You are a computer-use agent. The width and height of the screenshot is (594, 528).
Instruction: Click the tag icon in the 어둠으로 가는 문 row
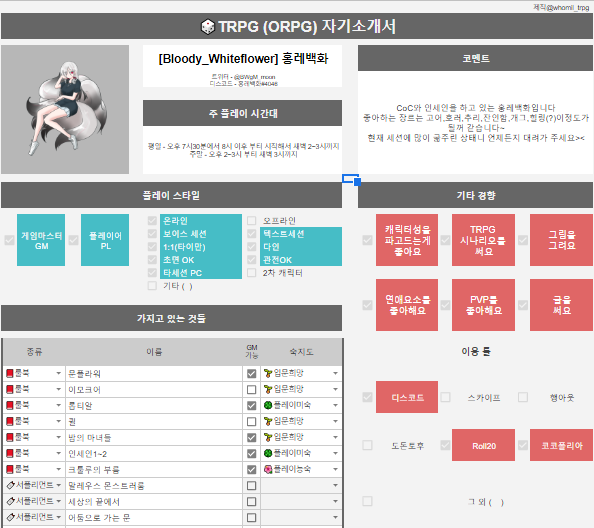point(11,517)
